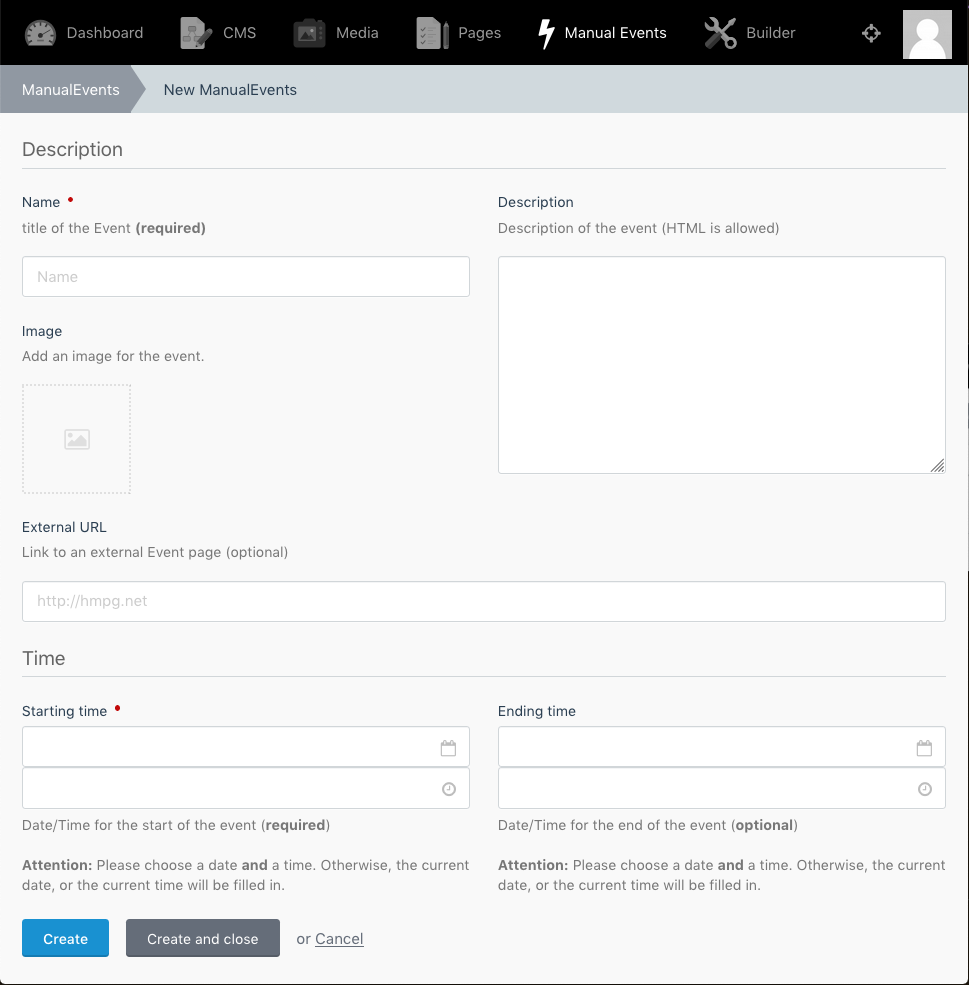Image resolution: width=969 pixels, height=985 pixels.
Task: Click the Pages checklist icon
Action: tap(432, 33)
